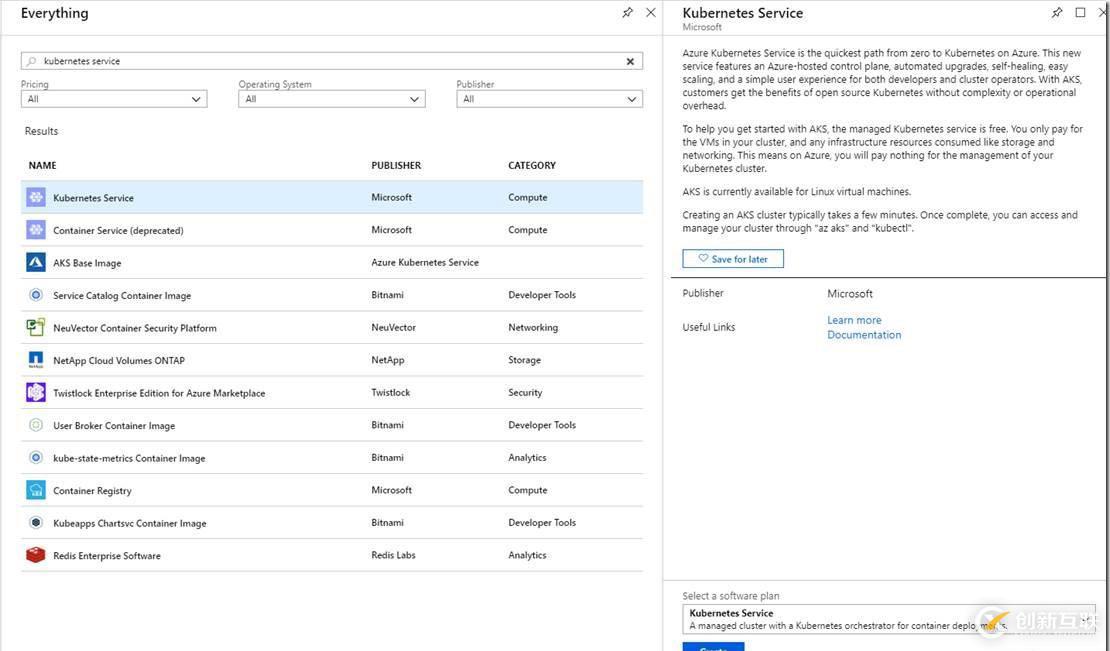Screen dimensions: 1110x651
Task: Select the Container Service (deprecated) result
Action: tap(118, 230)
